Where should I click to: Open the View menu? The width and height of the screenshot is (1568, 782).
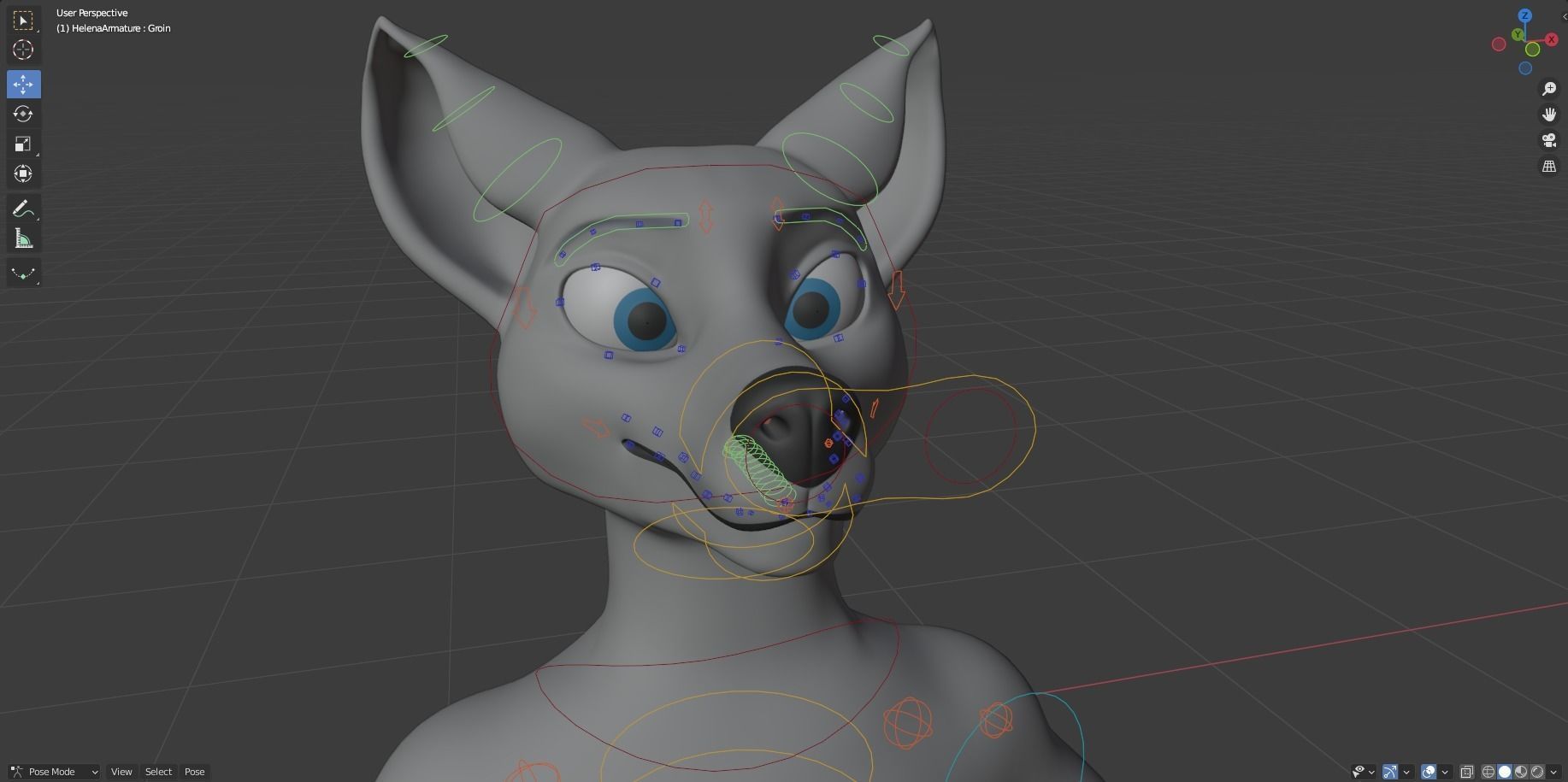121,772
